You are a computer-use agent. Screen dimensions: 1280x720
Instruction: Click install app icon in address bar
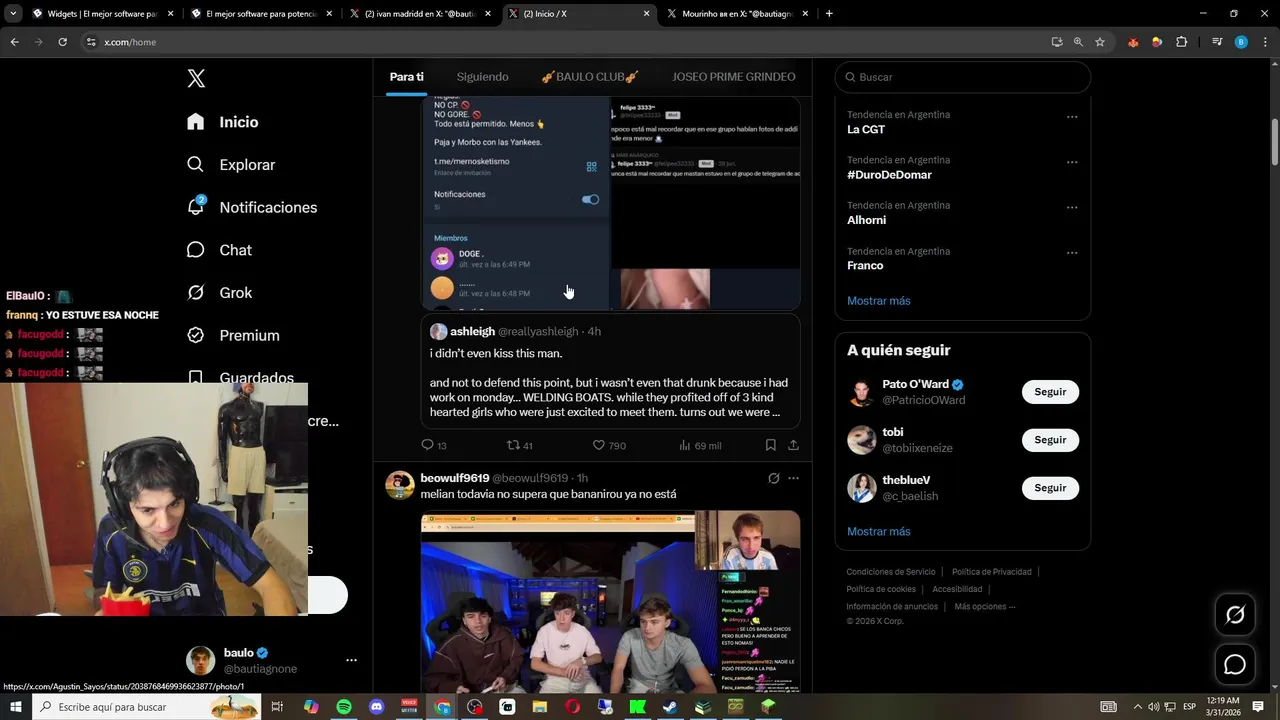1057,42
